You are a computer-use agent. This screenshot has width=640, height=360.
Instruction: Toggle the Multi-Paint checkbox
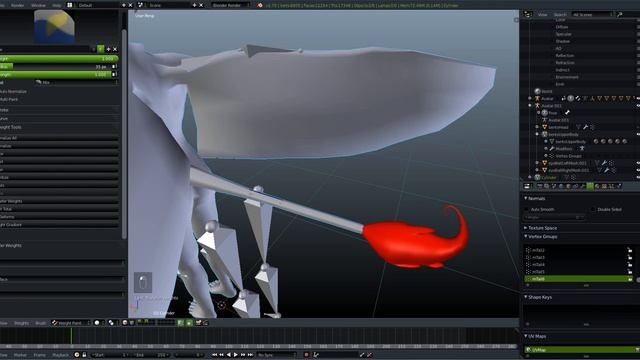click(x=9, y=99)
